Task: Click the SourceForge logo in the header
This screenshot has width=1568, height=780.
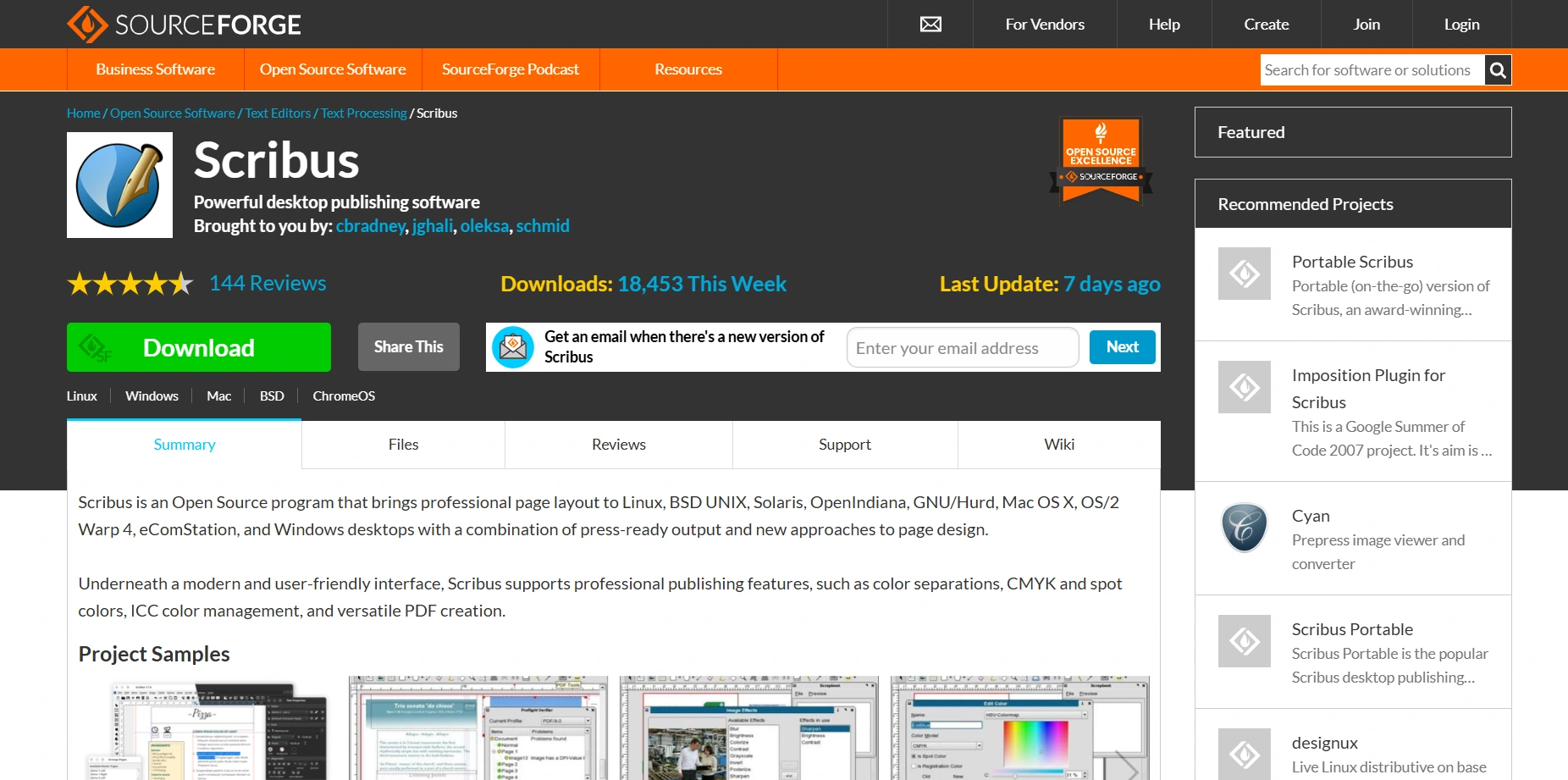Action: pyautogui.click(x=184, y=25)
